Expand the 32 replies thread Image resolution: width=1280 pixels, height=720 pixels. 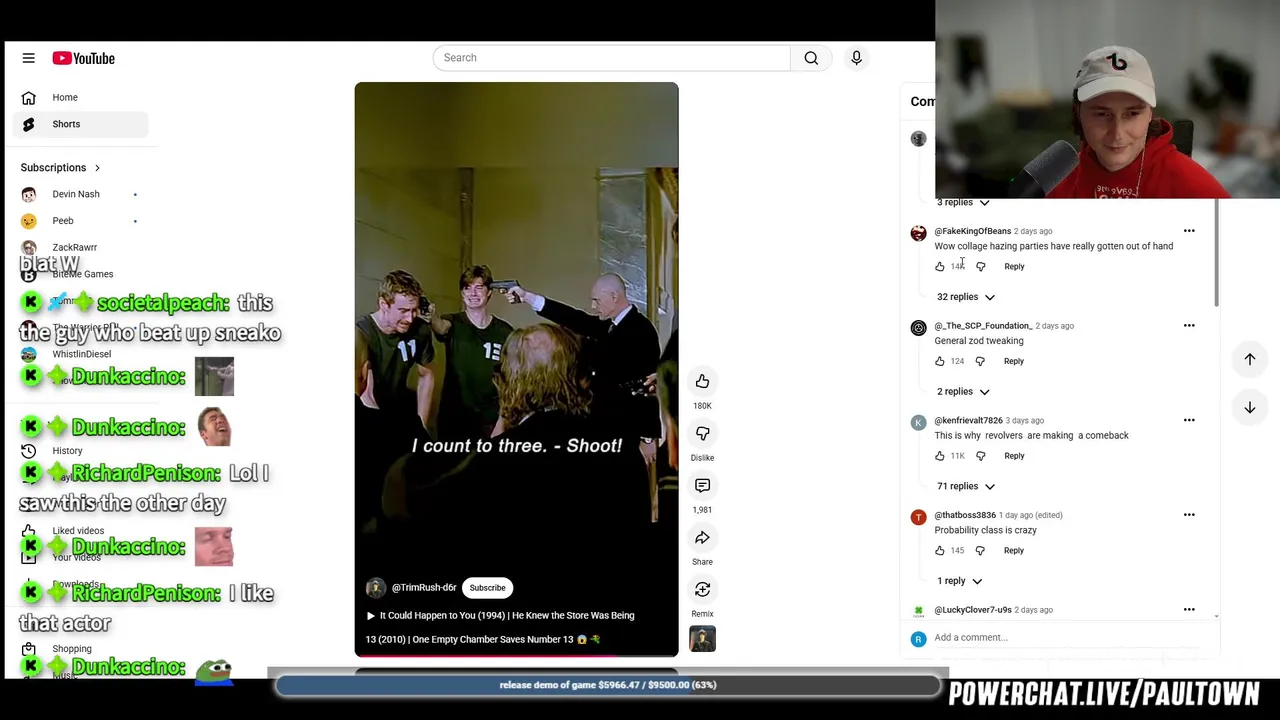[966, 297]
